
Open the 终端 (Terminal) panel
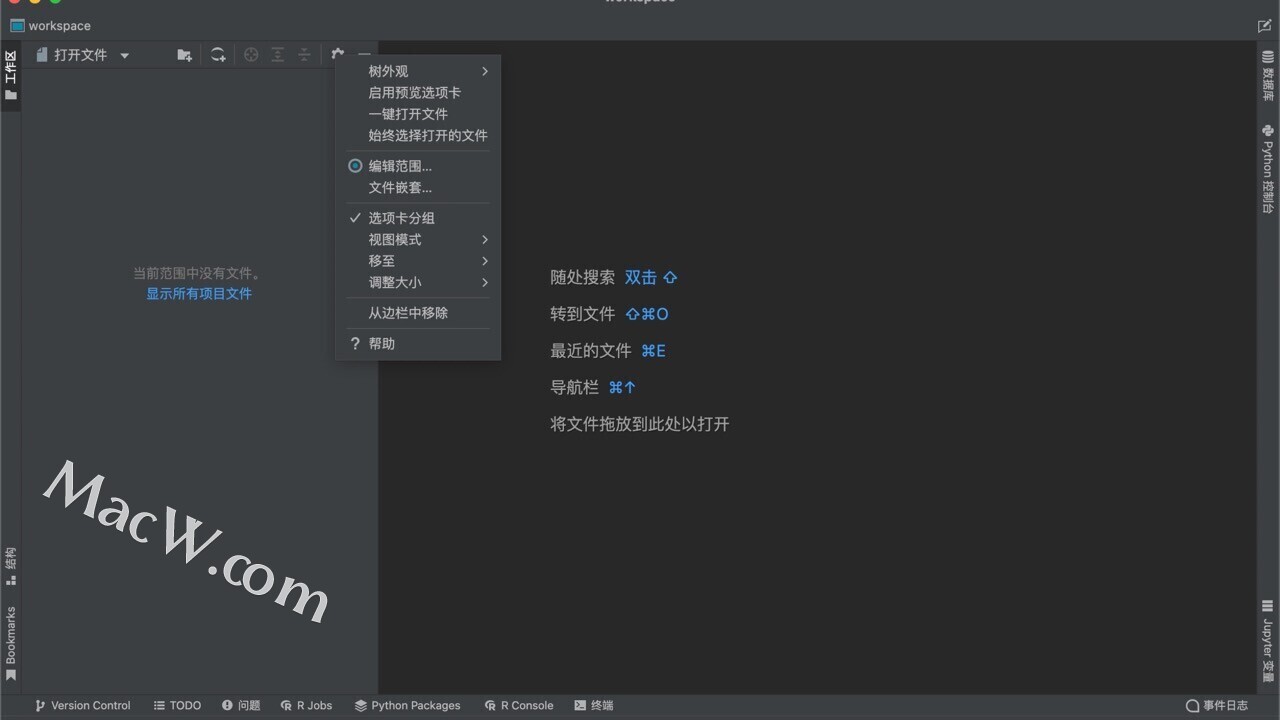593,705
